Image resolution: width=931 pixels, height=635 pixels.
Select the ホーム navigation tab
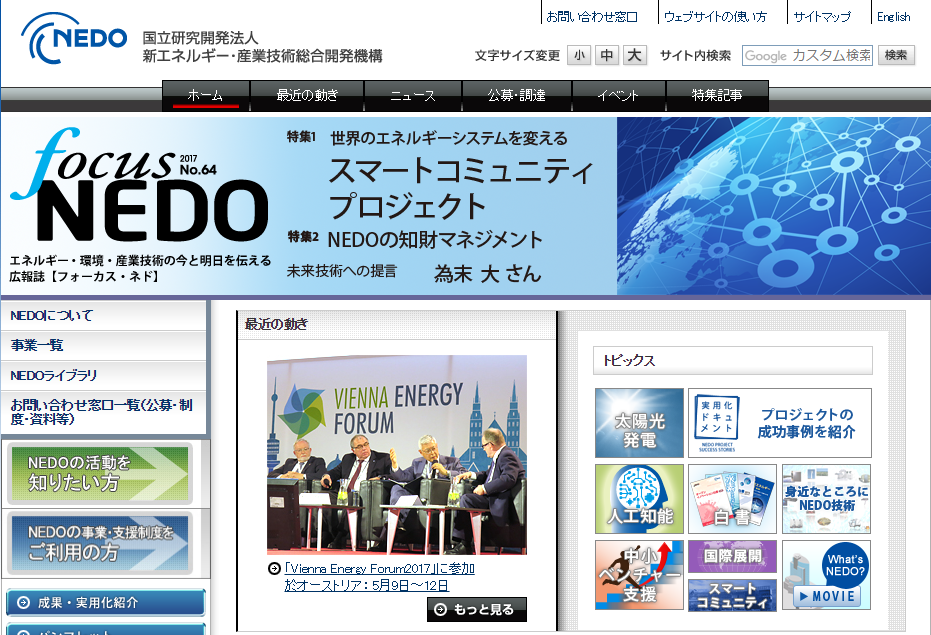(x=205, y=96)
